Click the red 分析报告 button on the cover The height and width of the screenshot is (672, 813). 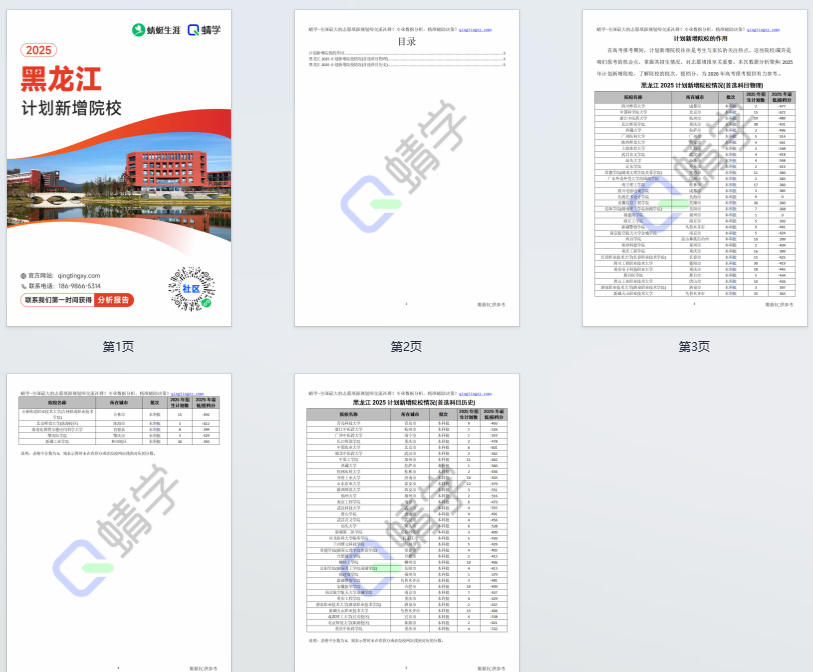point(114,300)
